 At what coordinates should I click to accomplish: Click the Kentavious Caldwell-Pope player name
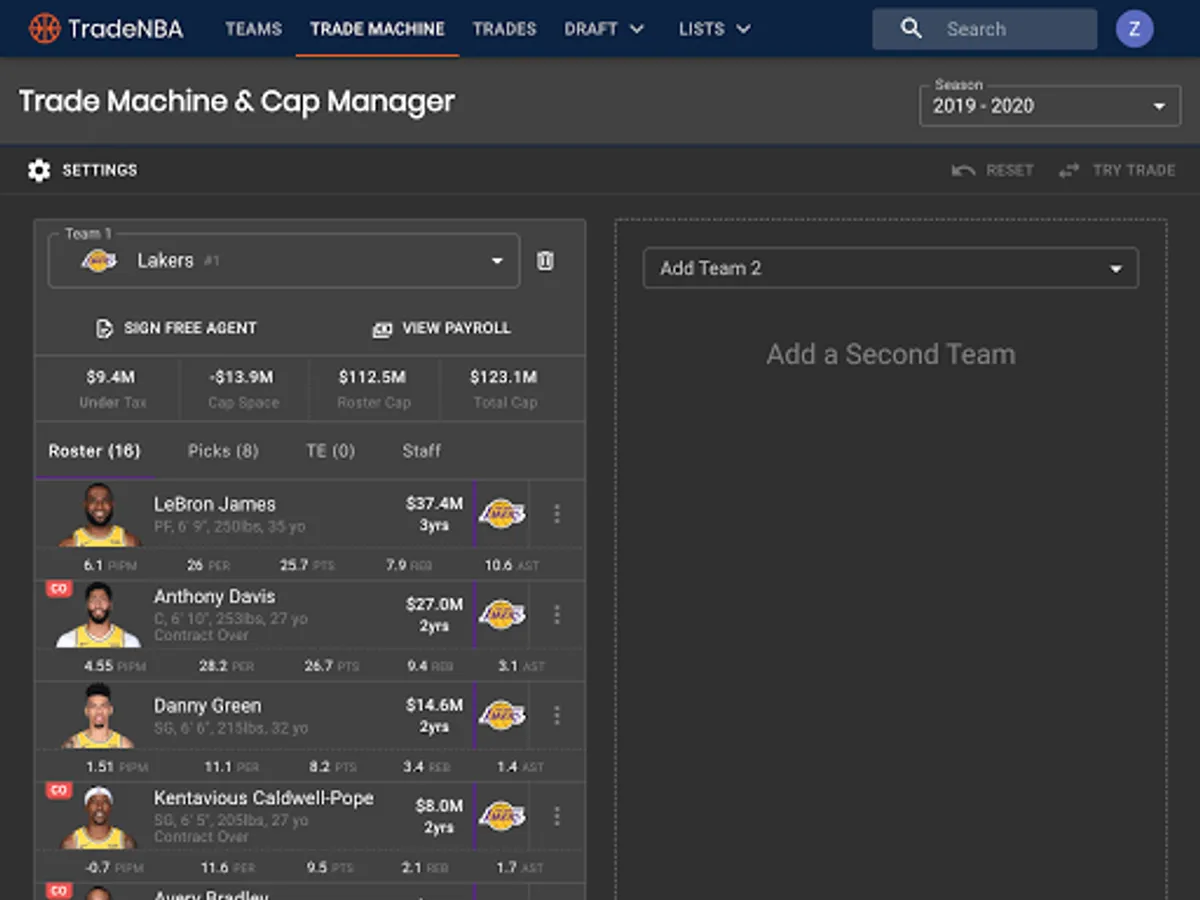[x=264, y=798]
